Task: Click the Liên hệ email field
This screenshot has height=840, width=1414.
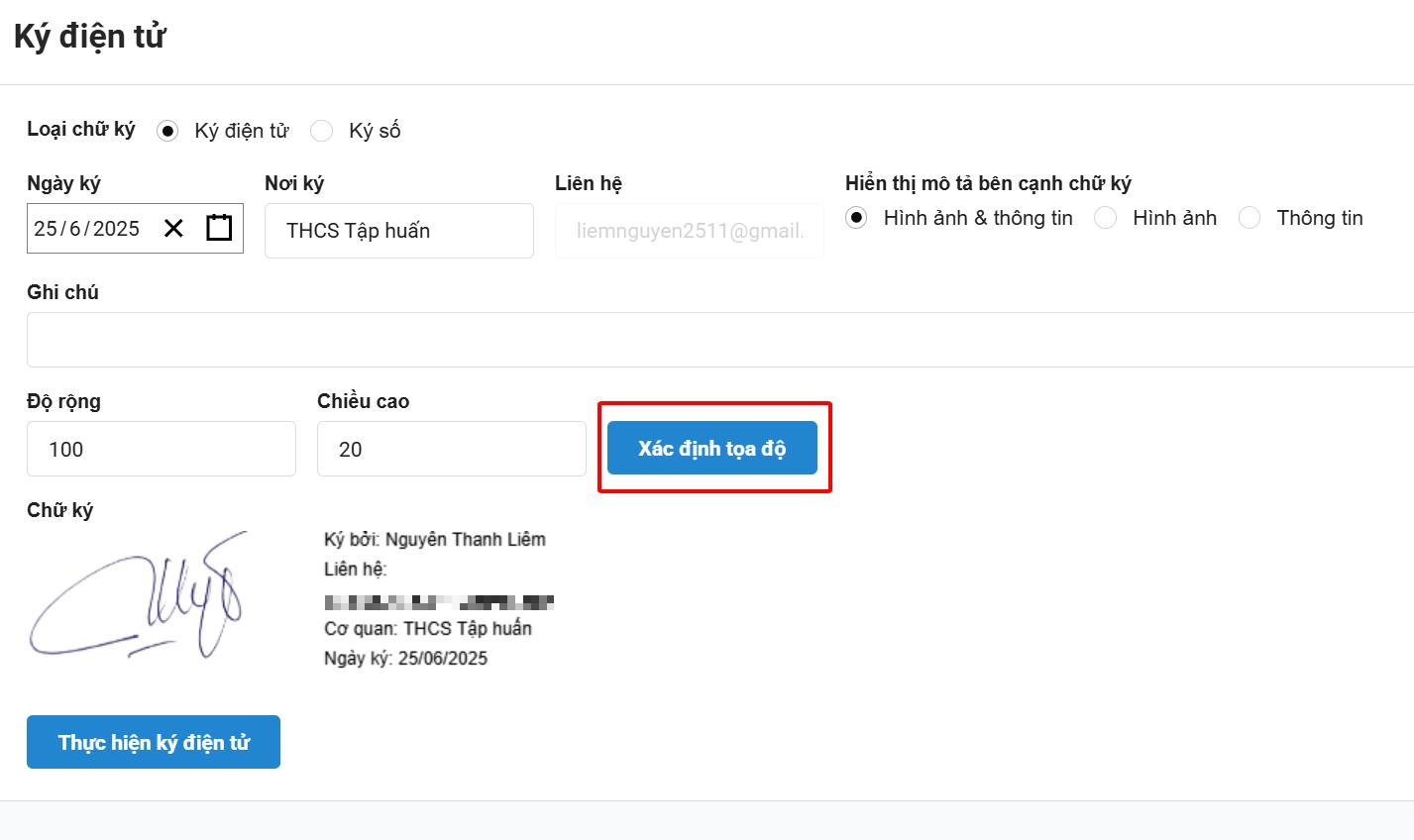Action: (690, 231)
